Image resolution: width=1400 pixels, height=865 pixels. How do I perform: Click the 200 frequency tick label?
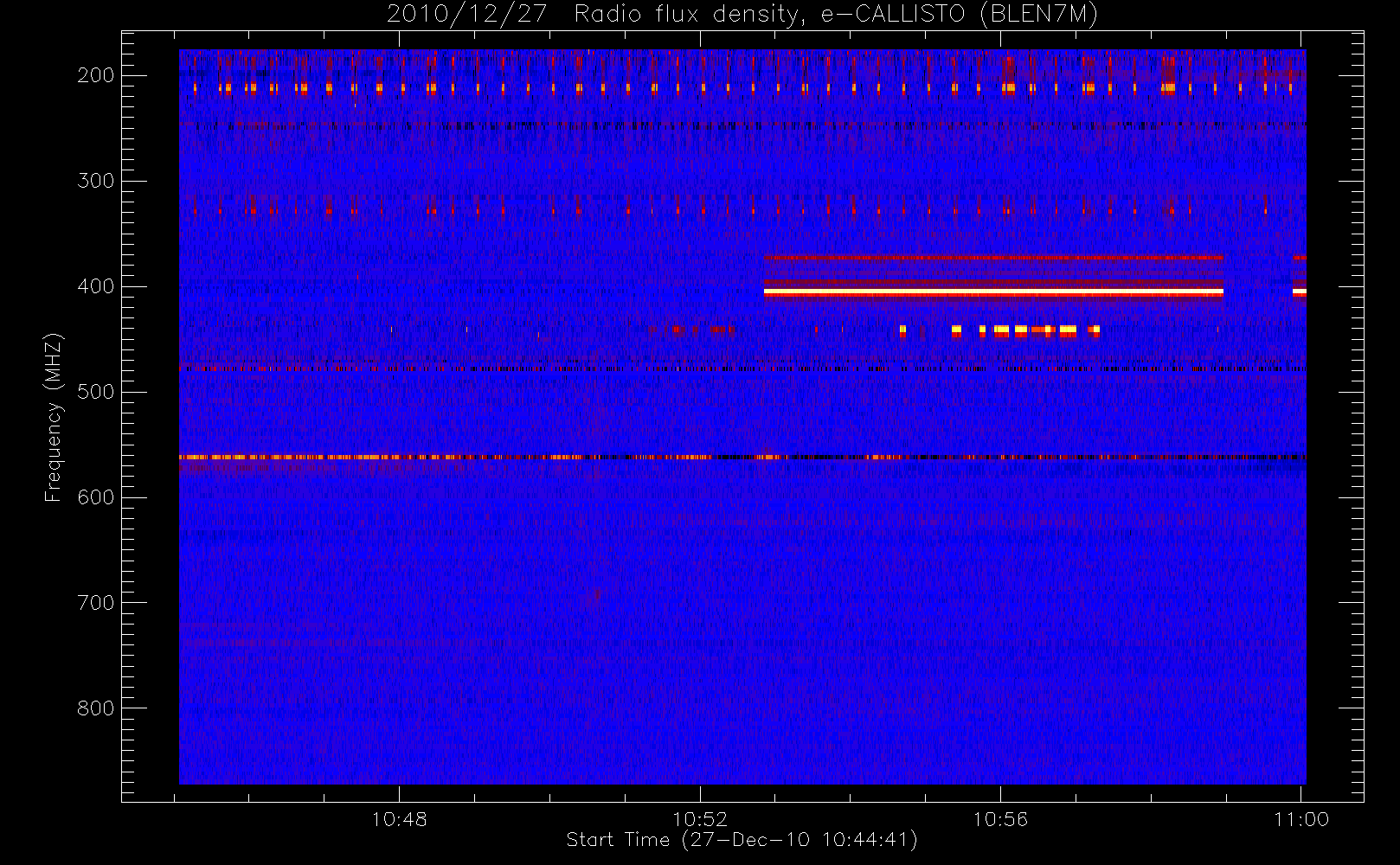pyautogui.click(x=96, y=75)
